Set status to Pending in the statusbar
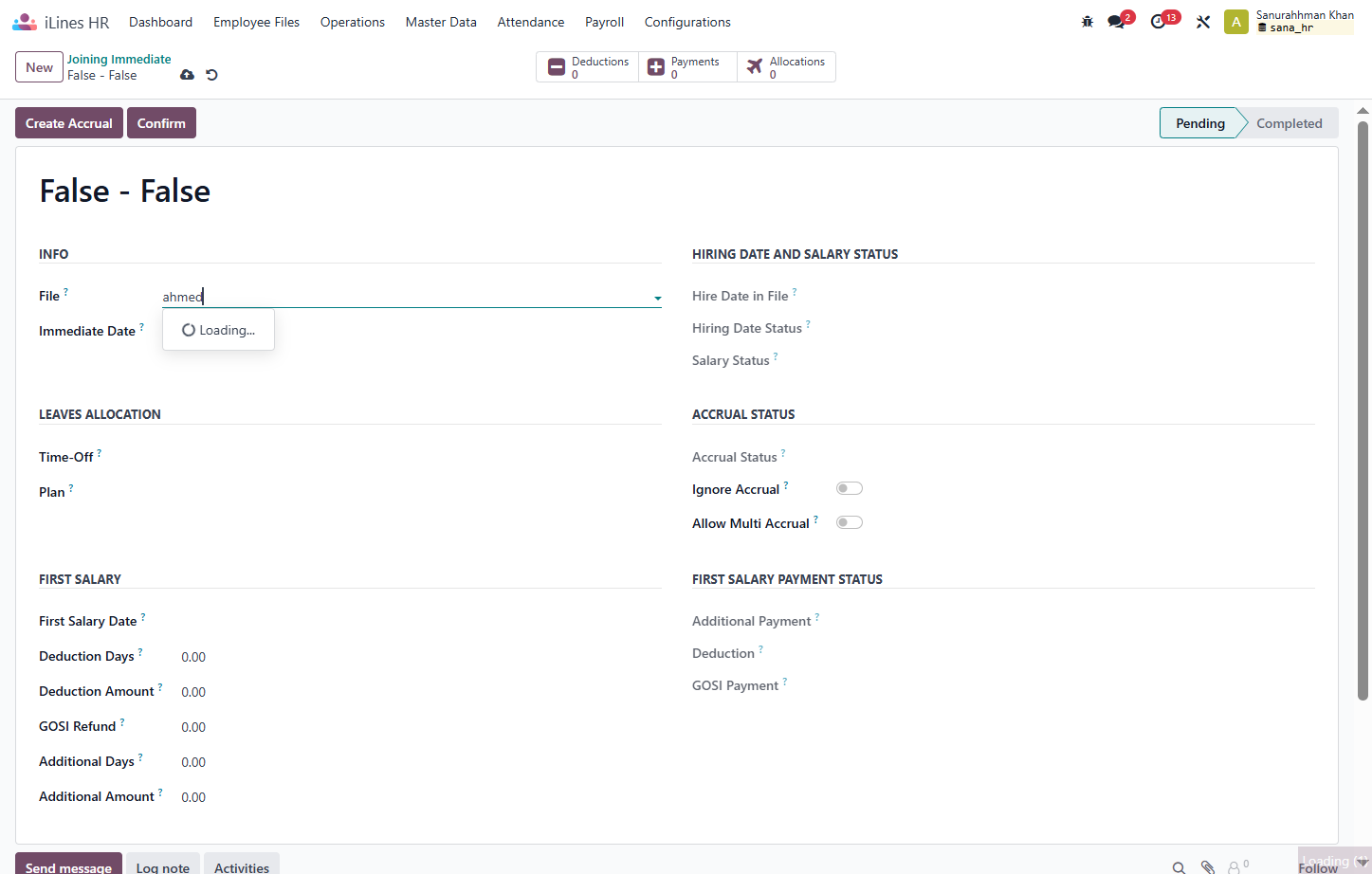1372x874 pixels. (x=1200, y=123)
